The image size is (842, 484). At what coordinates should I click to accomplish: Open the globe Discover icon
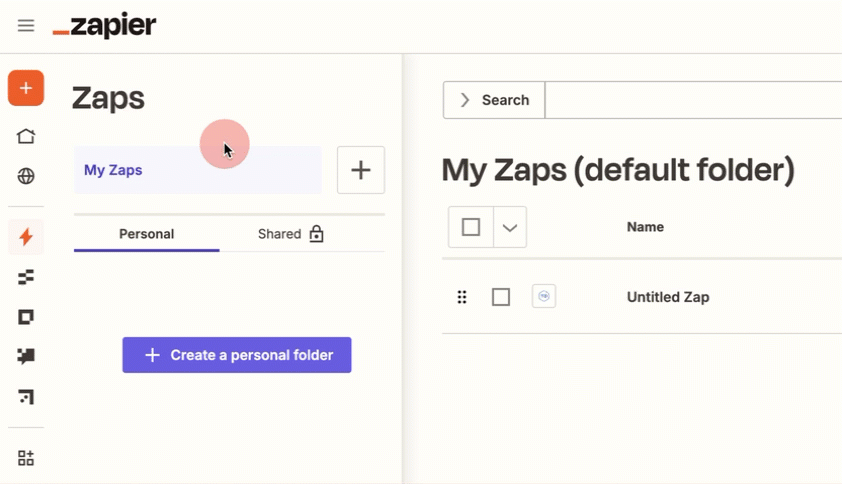[26, 177]
